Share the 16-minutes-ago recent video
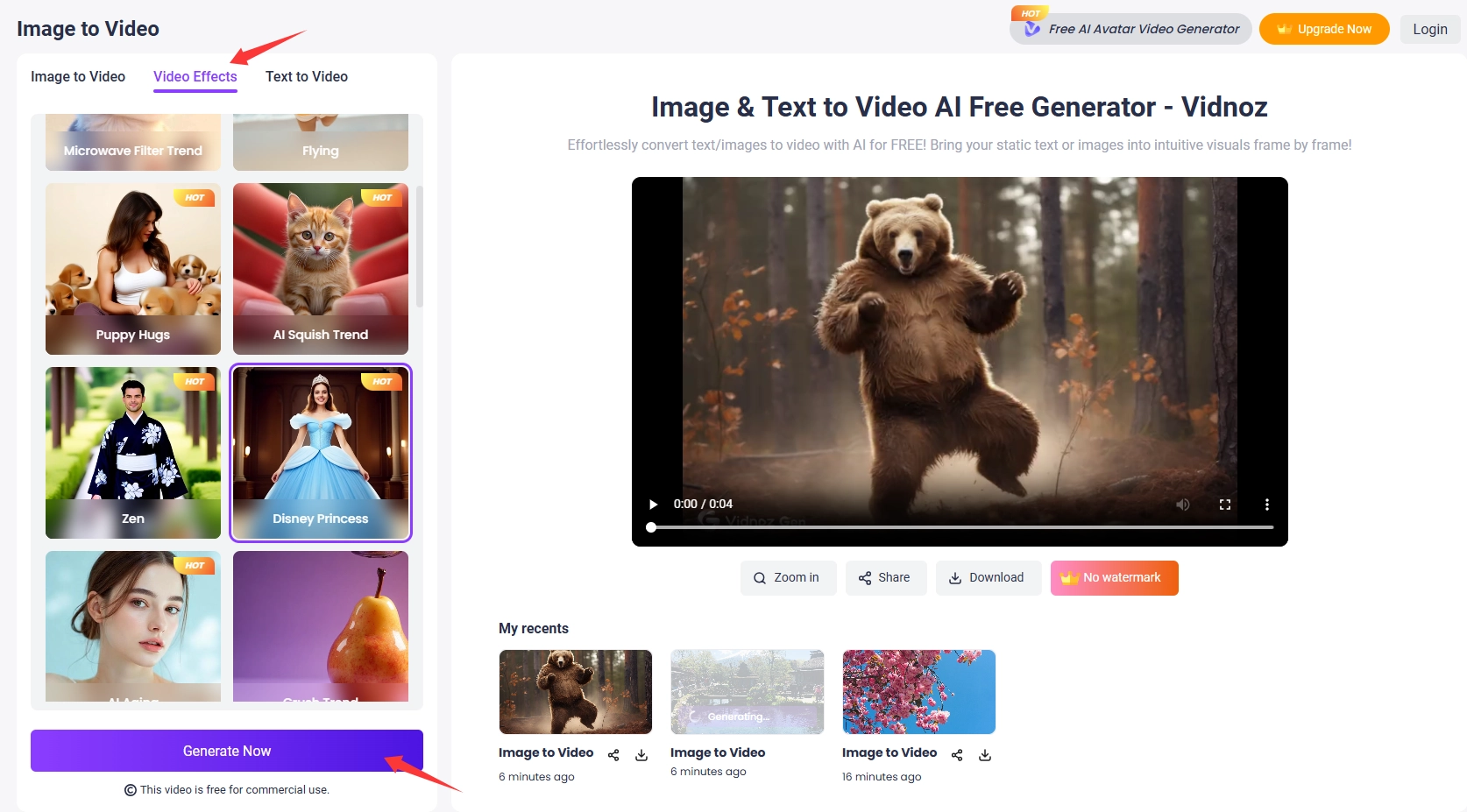The image size is (1467, 812). pyautogui.click(x=956, y=754)
